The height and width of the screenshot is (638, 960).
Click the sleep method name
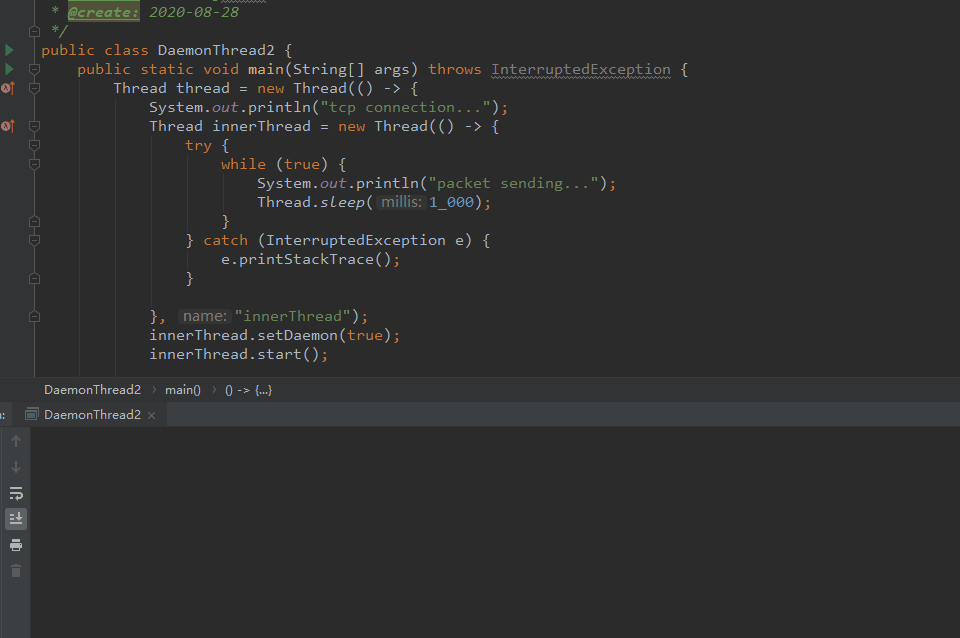click(342, 202)
